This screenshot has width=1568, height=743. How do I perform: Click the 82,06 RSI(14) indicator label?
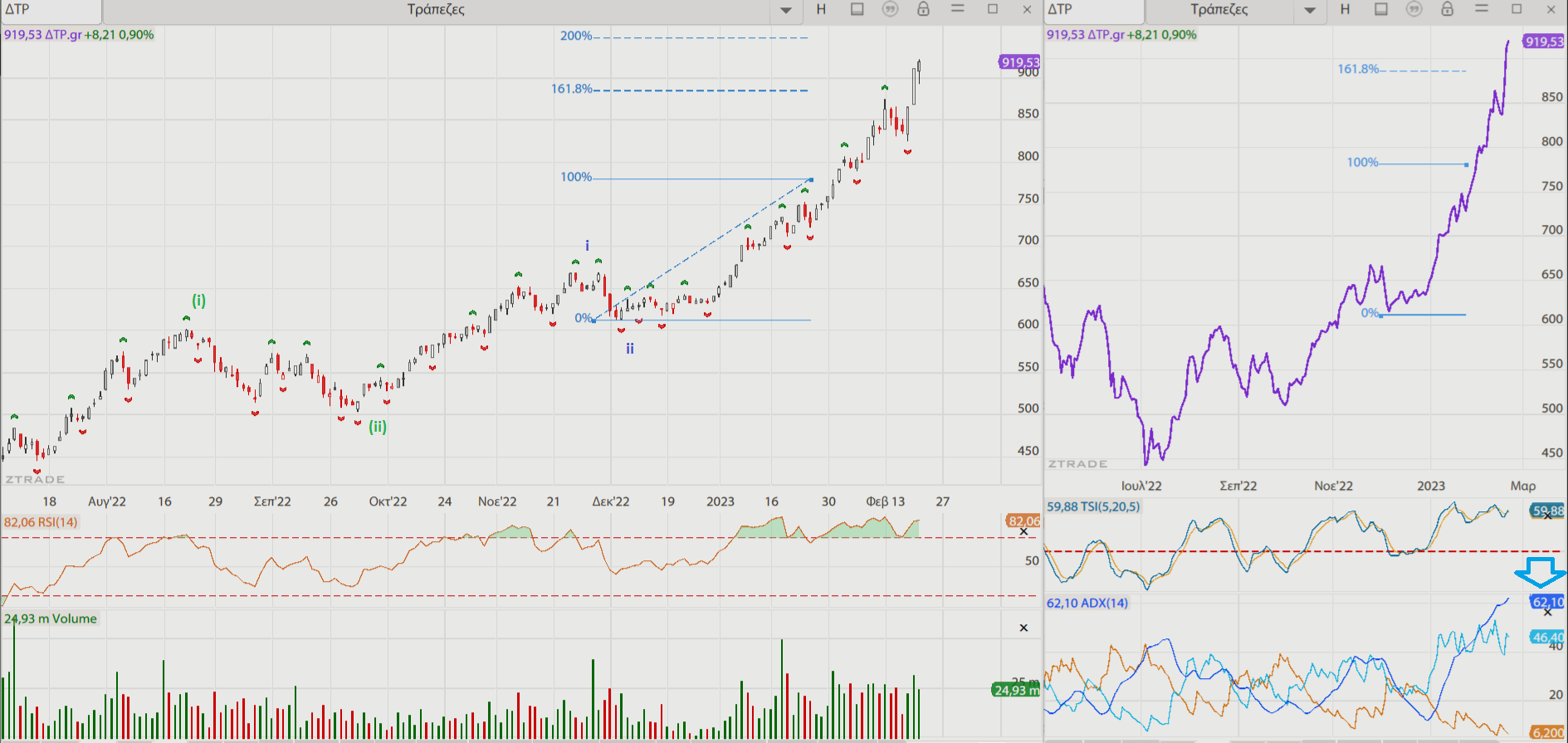(41, 522)
